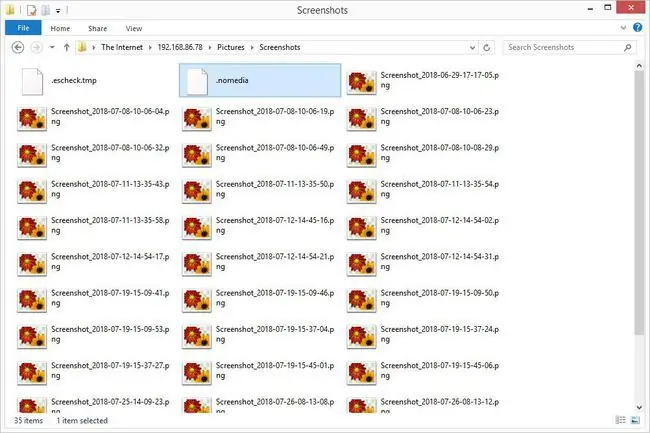Click the Back navigation arrow

[17, 47]
